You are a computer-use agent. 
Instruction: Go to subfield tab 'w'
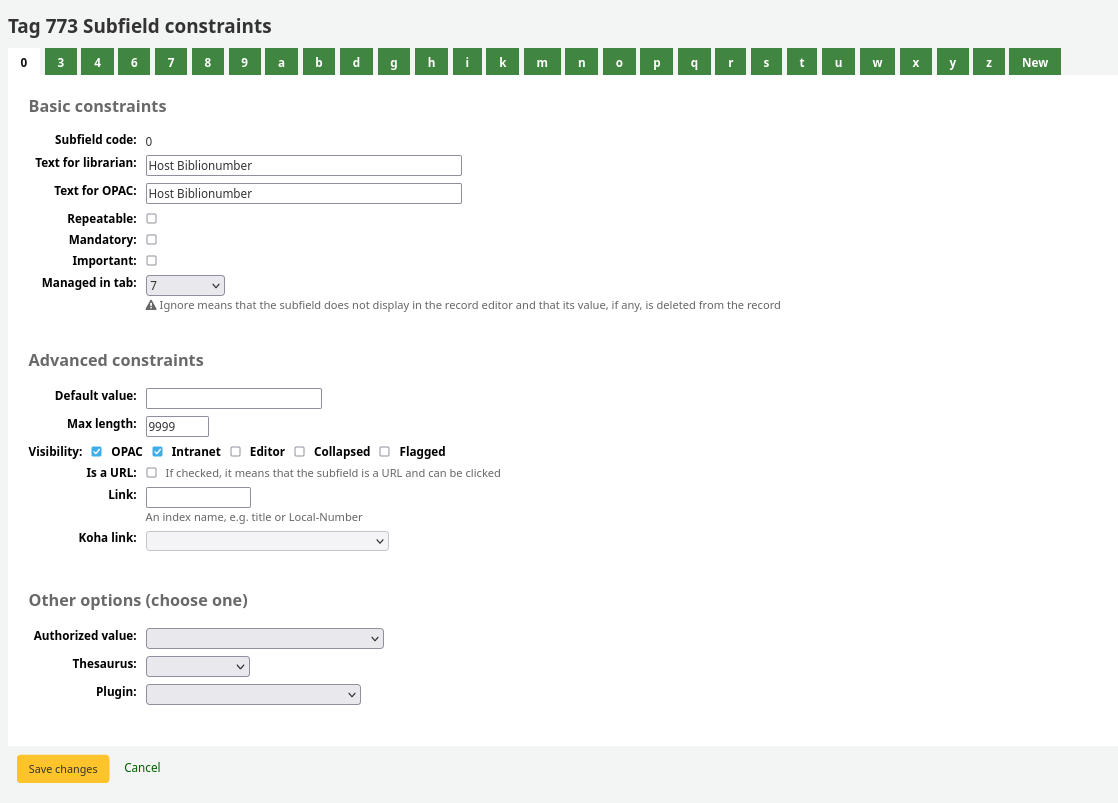[877, 62]
